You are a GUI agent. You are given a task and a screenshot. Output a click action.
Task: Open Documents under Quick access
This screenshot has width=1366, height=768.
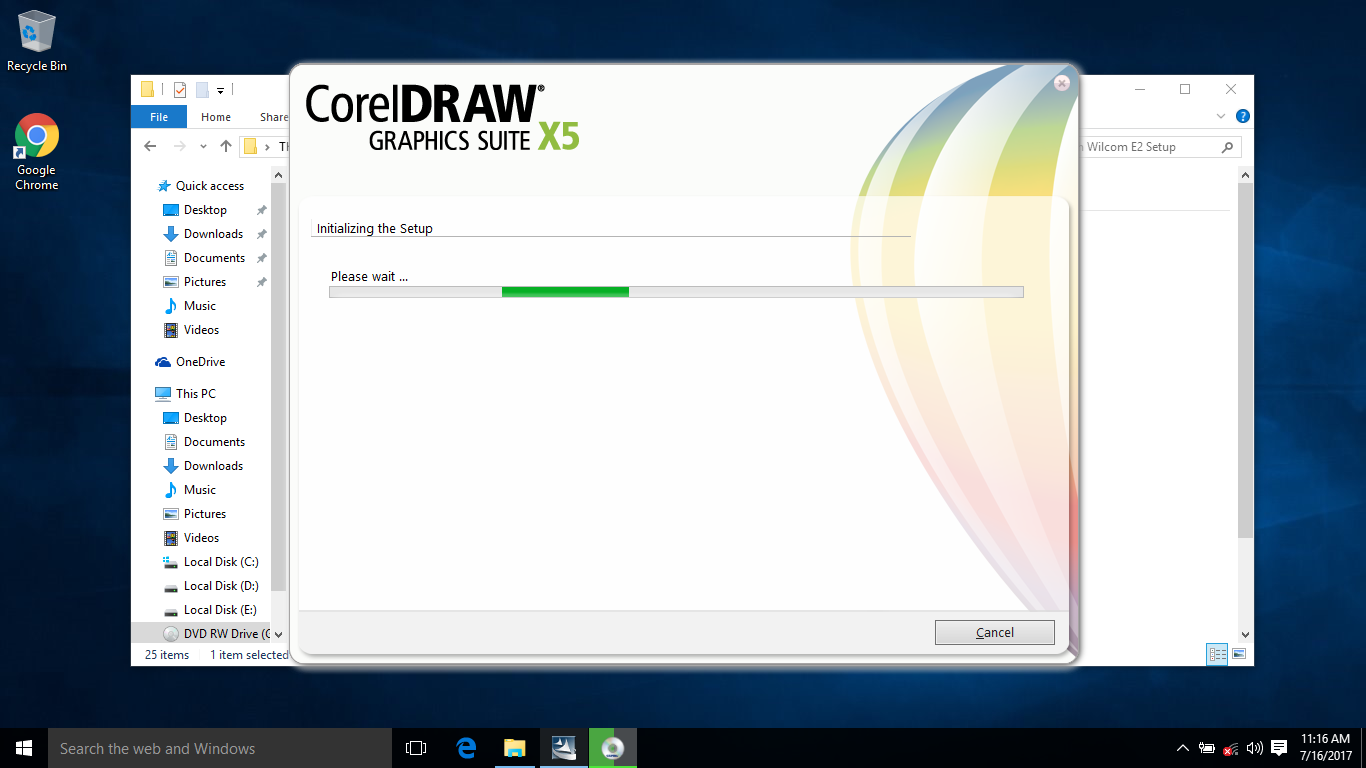coord(214,258)
